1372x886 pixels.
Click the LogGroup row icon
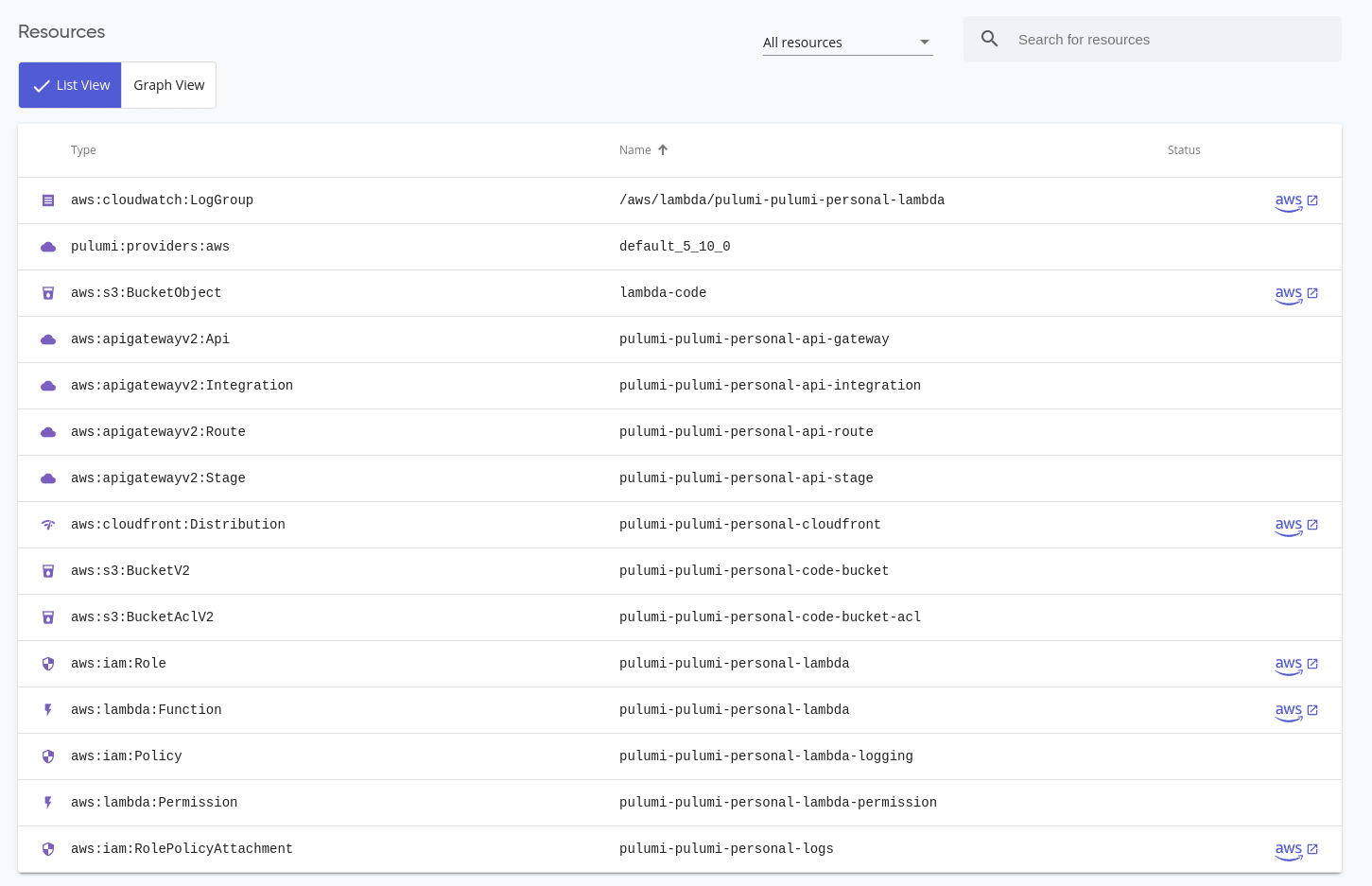click(48, 200)
